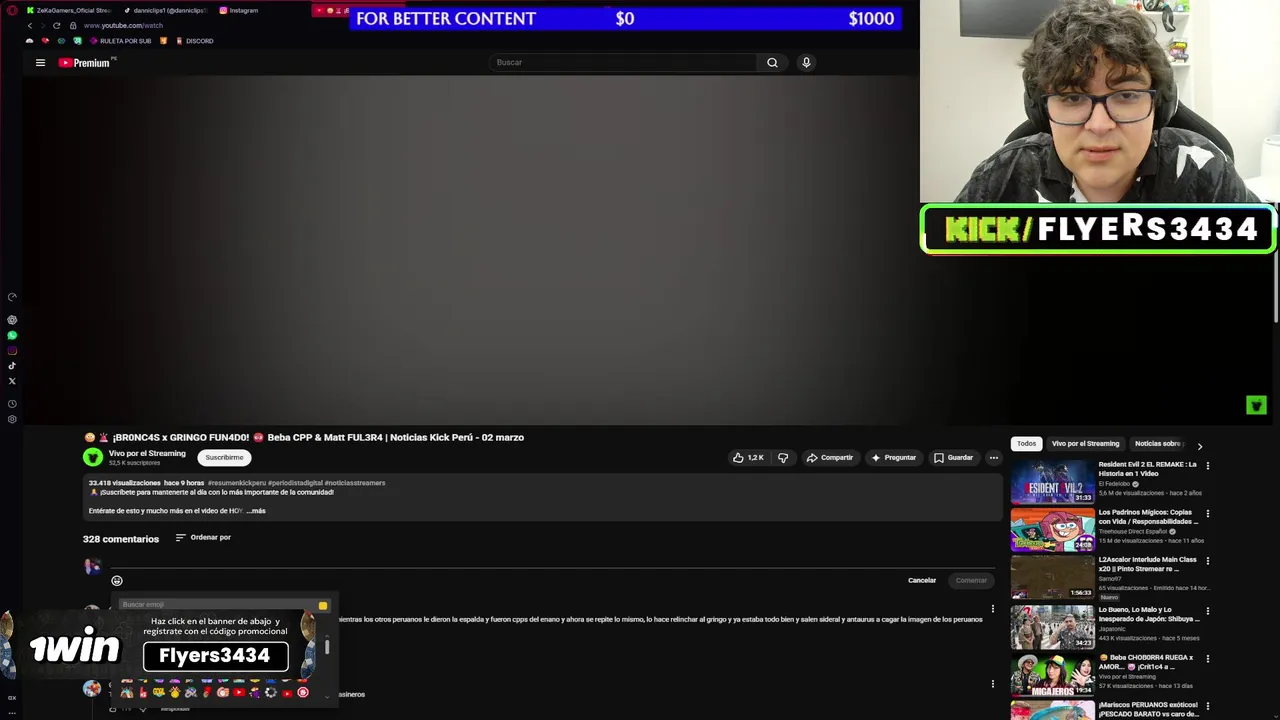Screen dimensions: 1280x720
Task: Open three-dot menu on first comment
Action: click(x=993, y=609)
